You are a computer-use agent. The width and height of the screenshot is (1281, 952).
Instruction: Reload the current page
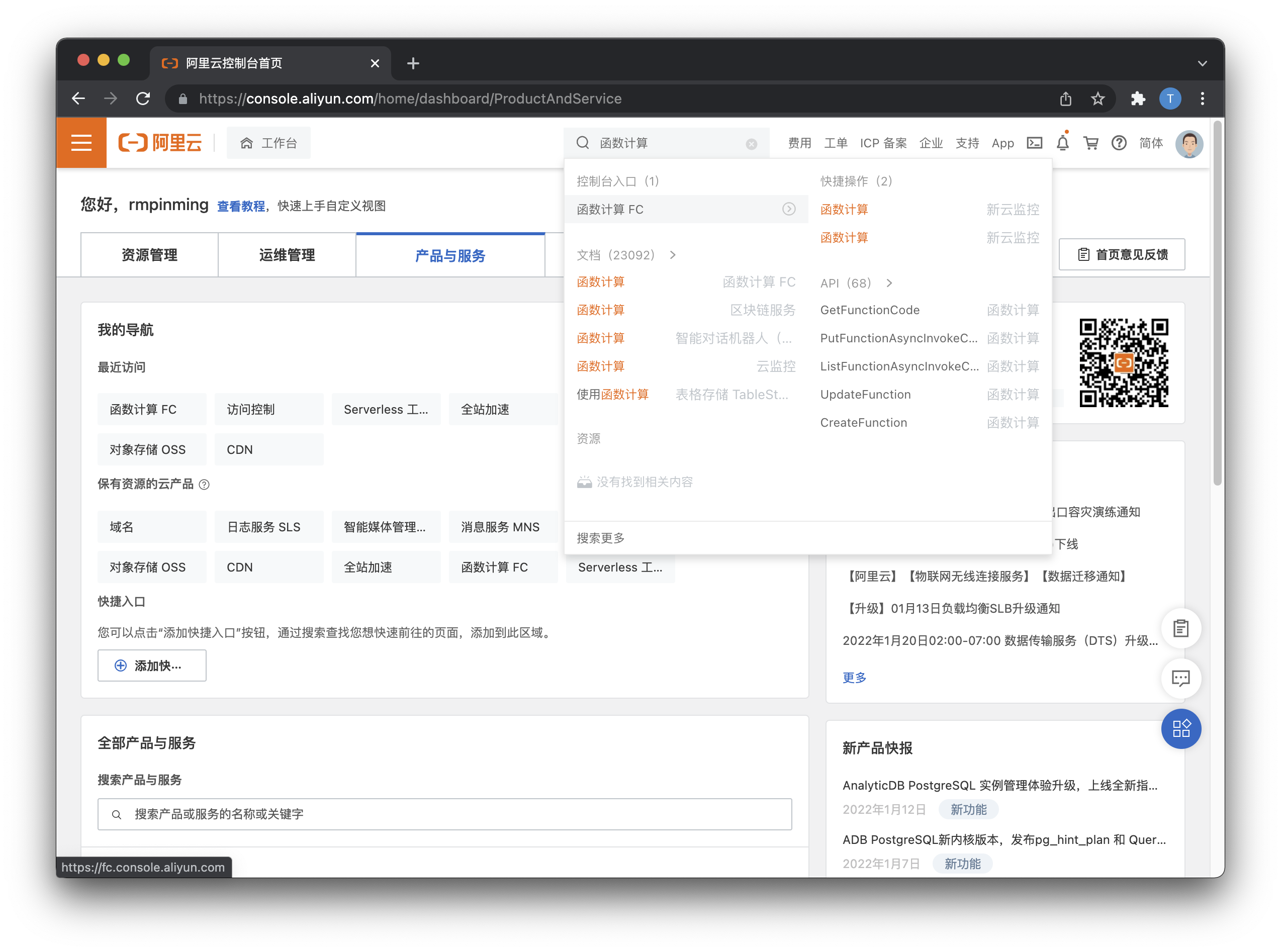pos(143,99)
